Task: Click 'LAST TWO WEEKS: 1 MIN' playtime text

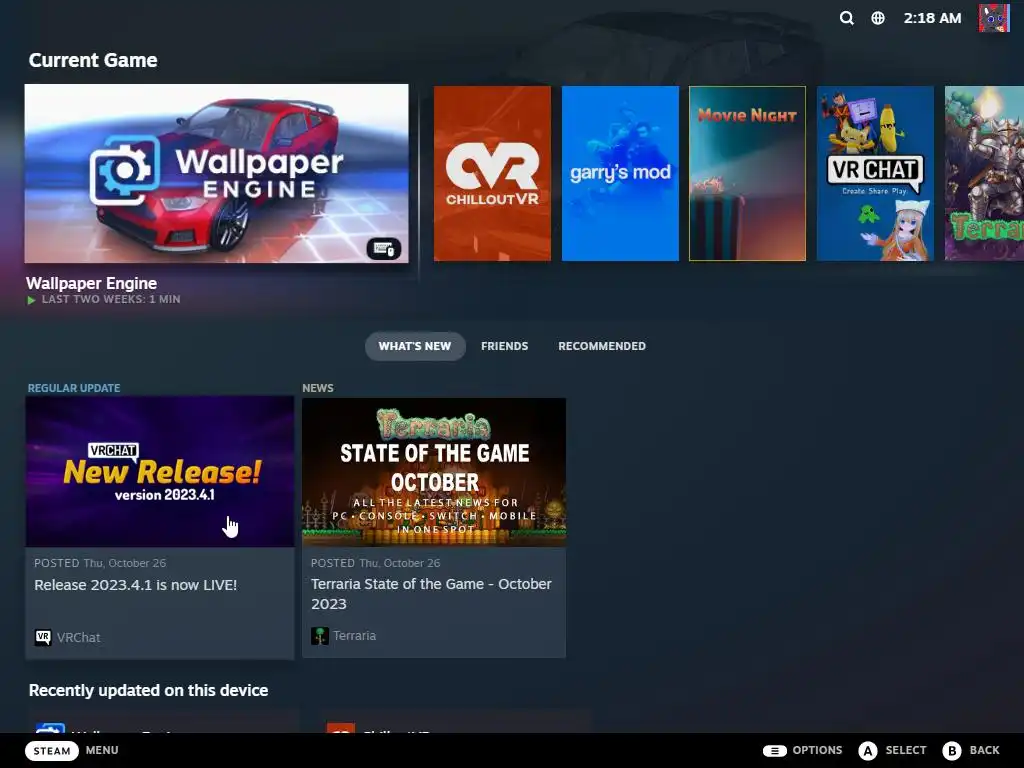Action: [111, 300]
